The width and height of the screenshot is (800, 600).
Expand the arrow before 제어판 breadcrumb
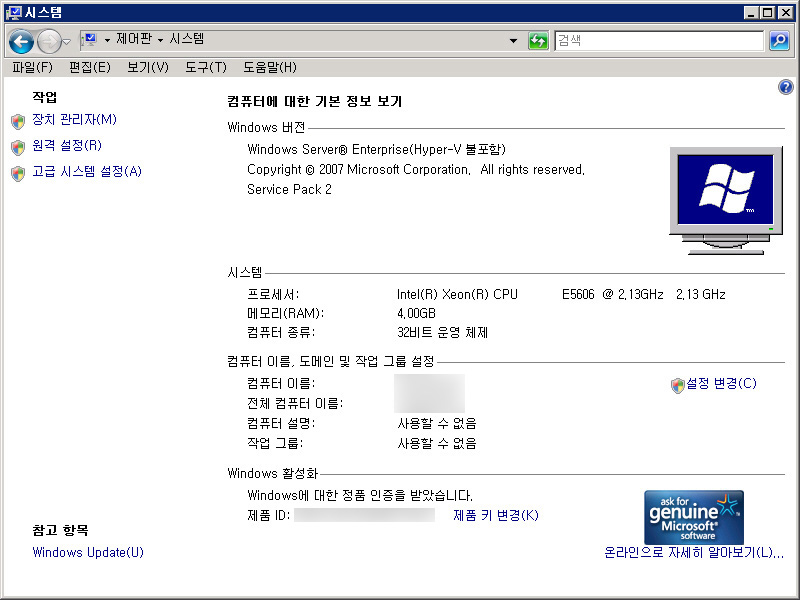(x=107, y=40)
